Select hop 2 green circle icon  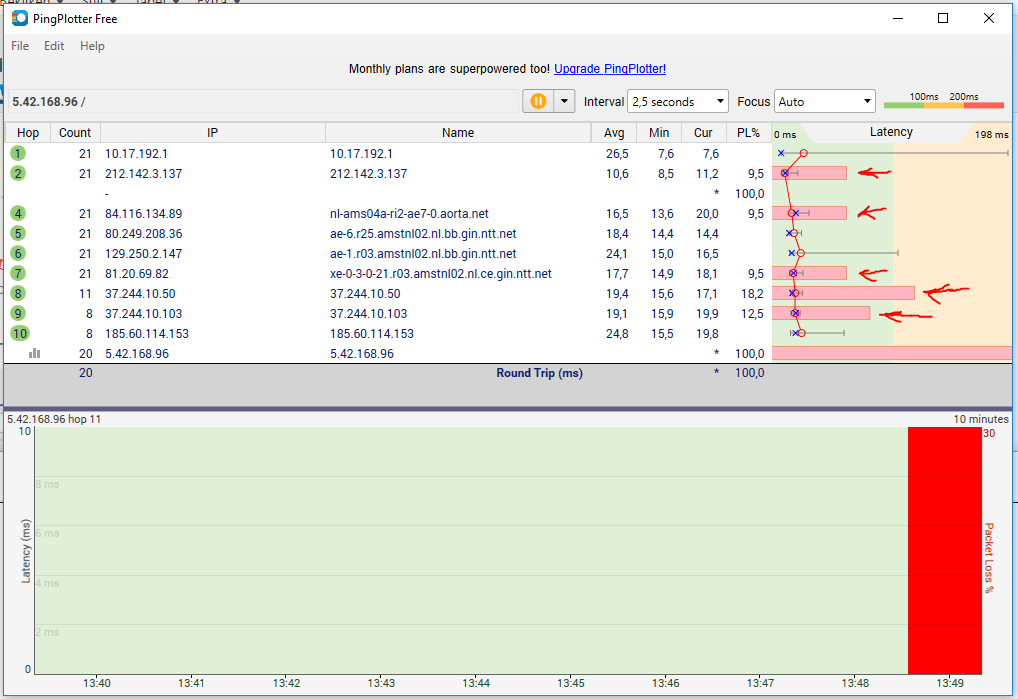(x=18, y=173)
